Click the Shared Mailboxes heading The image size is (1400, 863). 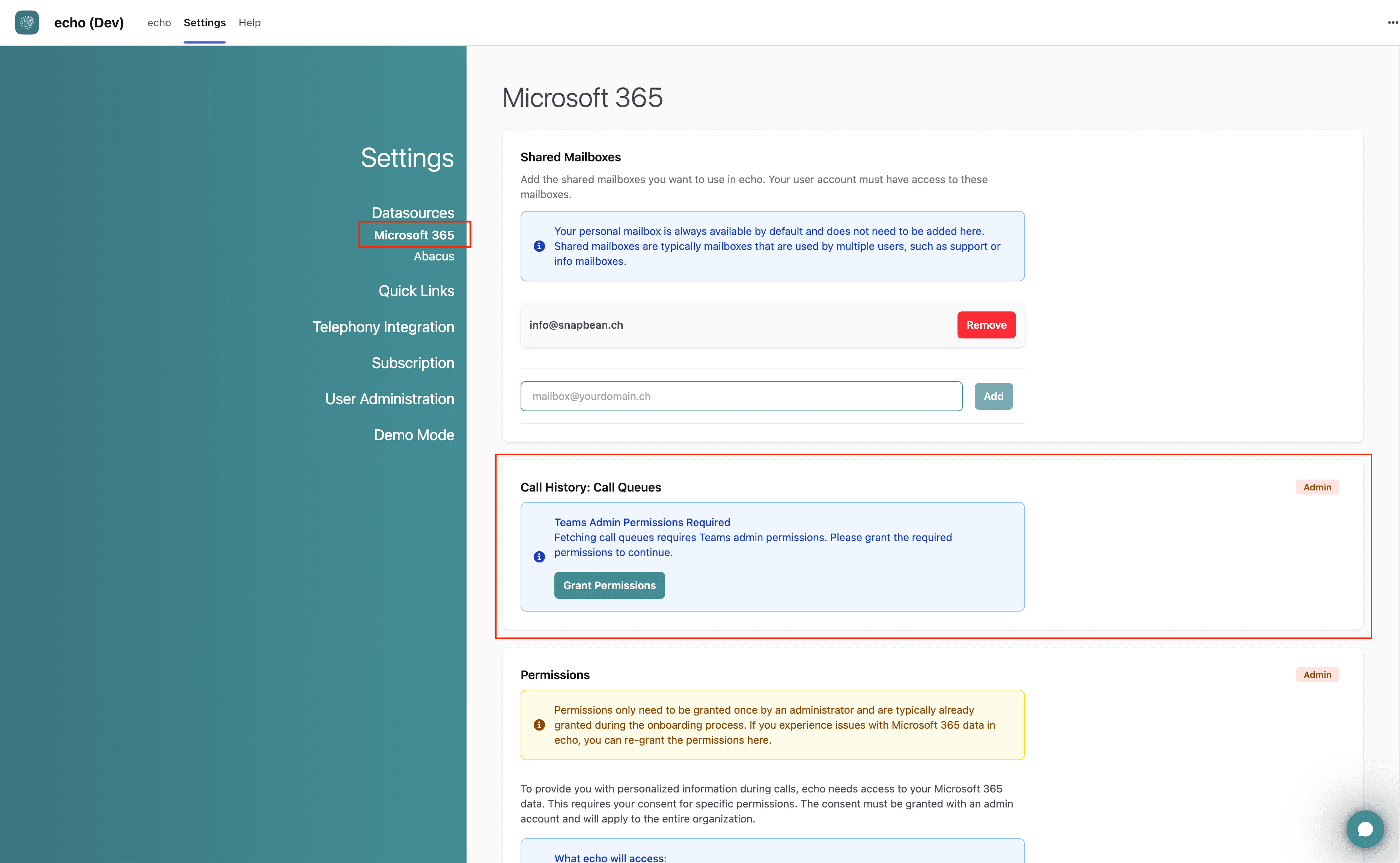[x=571, y=157]
